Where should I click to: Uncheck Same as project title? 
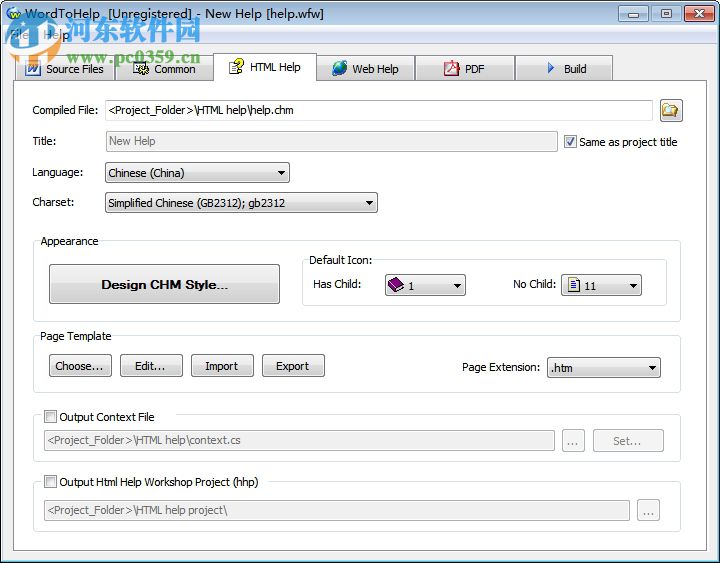coord(570,141)
